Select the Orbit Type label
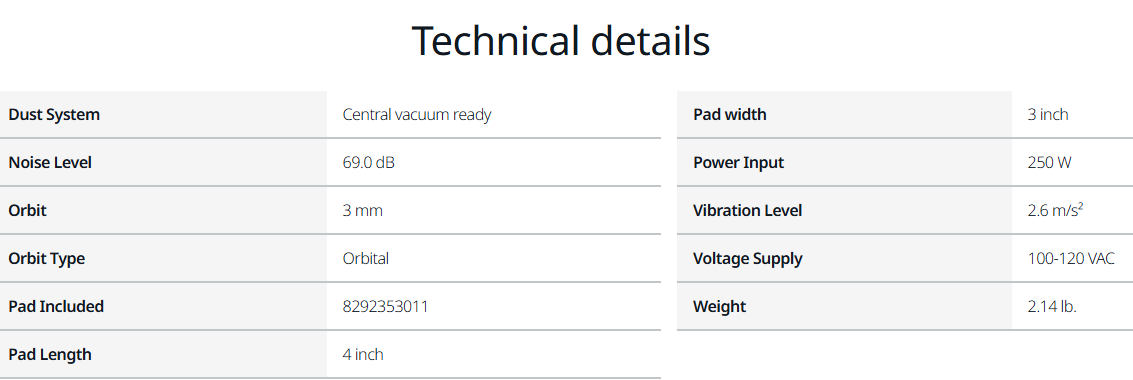Image resolution: width=1133 pixels, height=380 pixels. (46, 258)
